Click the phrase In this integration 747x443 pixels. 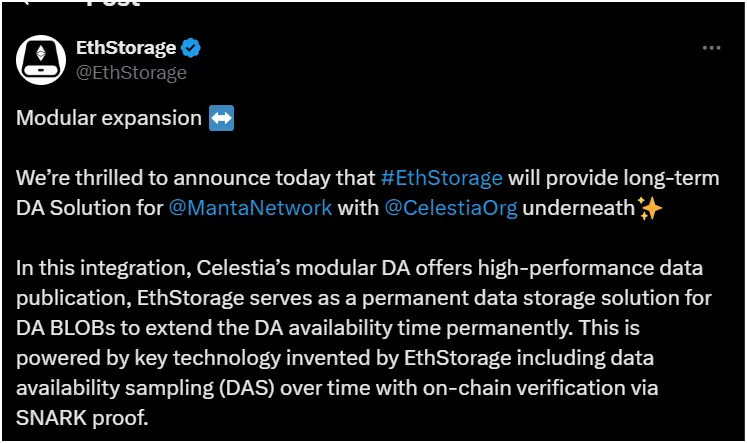click(103, 268)
